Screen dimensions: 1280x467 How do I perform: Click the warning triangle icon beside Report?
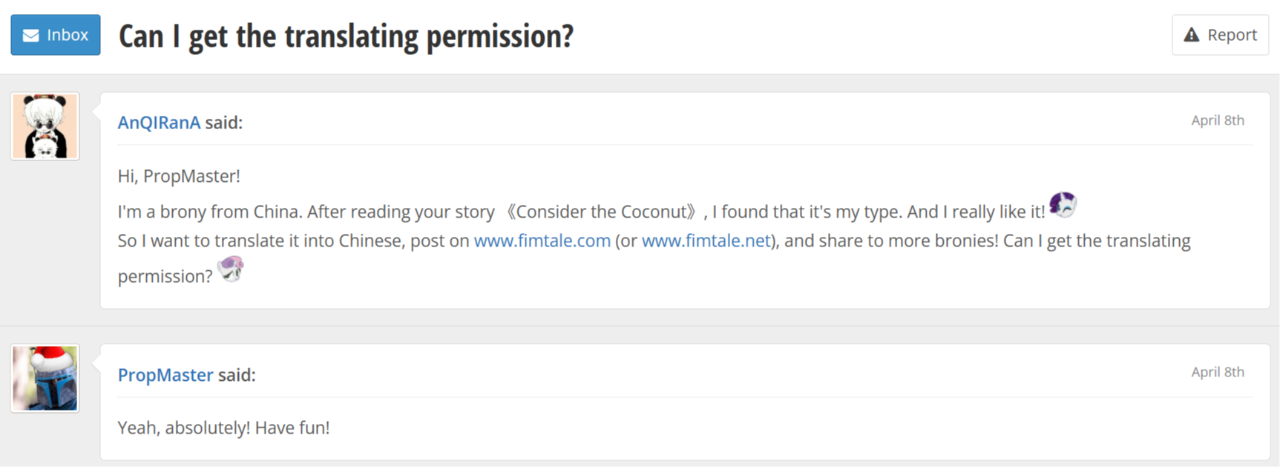1191,35
